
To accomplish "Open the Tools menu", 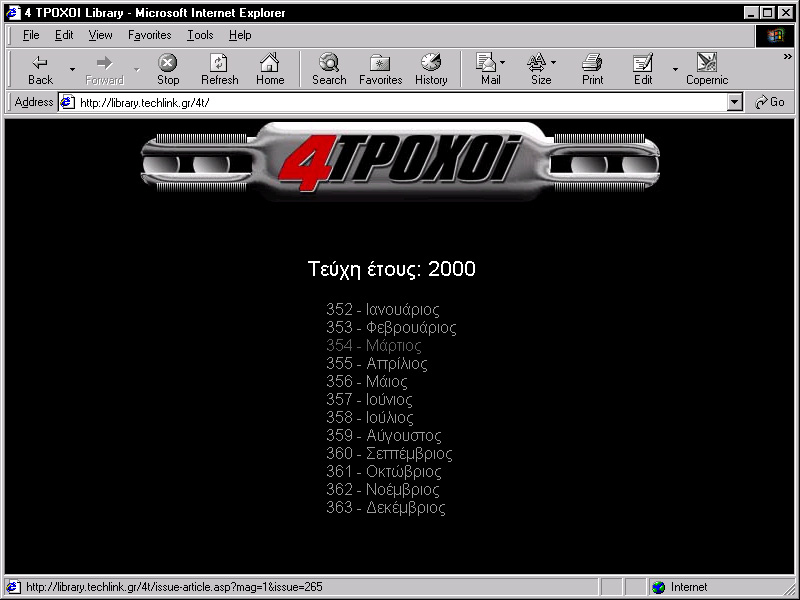I will pos(200,35).
